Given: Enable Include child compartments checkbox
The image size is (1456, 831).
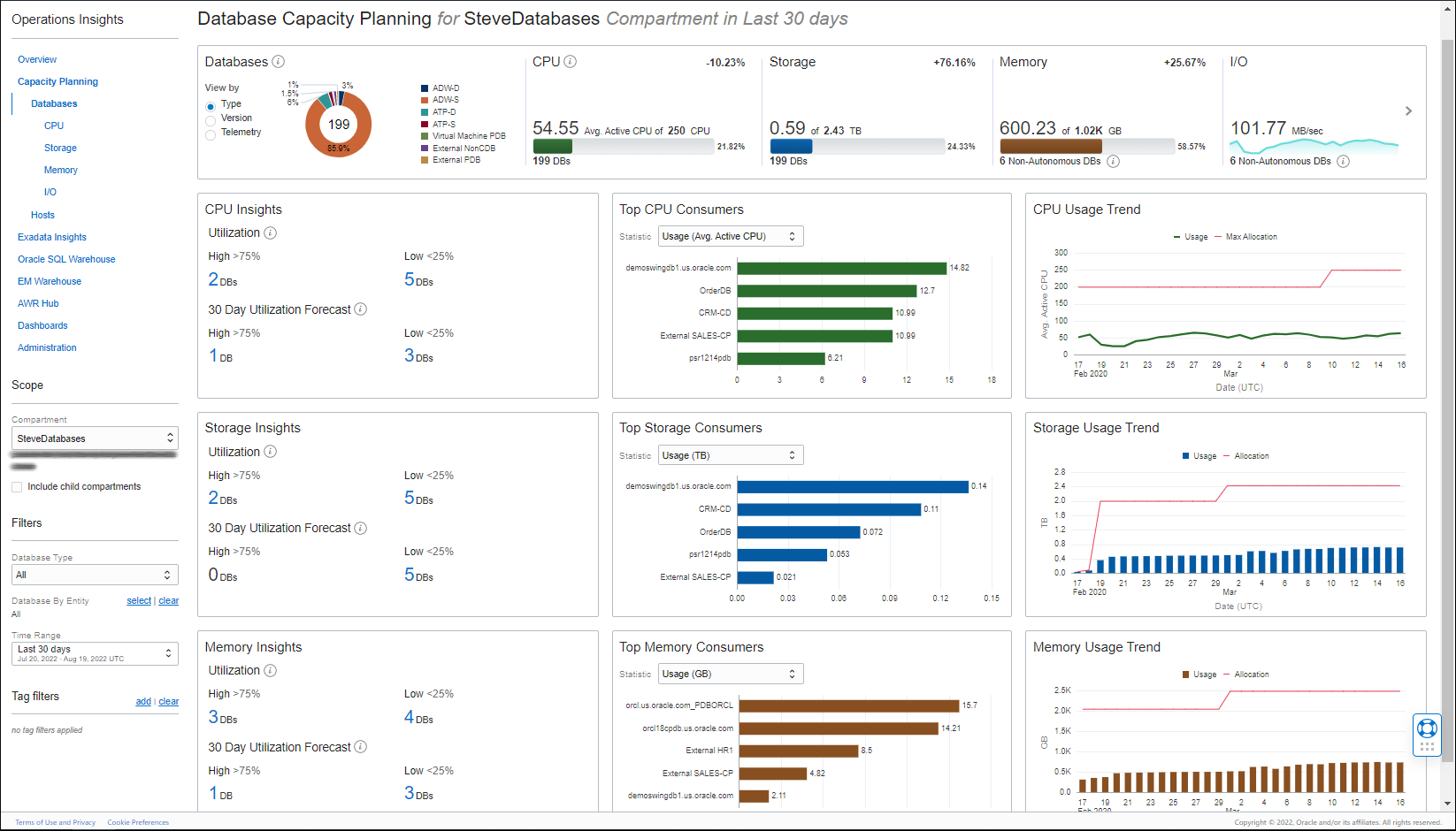Looking at the screenshot, I should (x=17, y=487).
